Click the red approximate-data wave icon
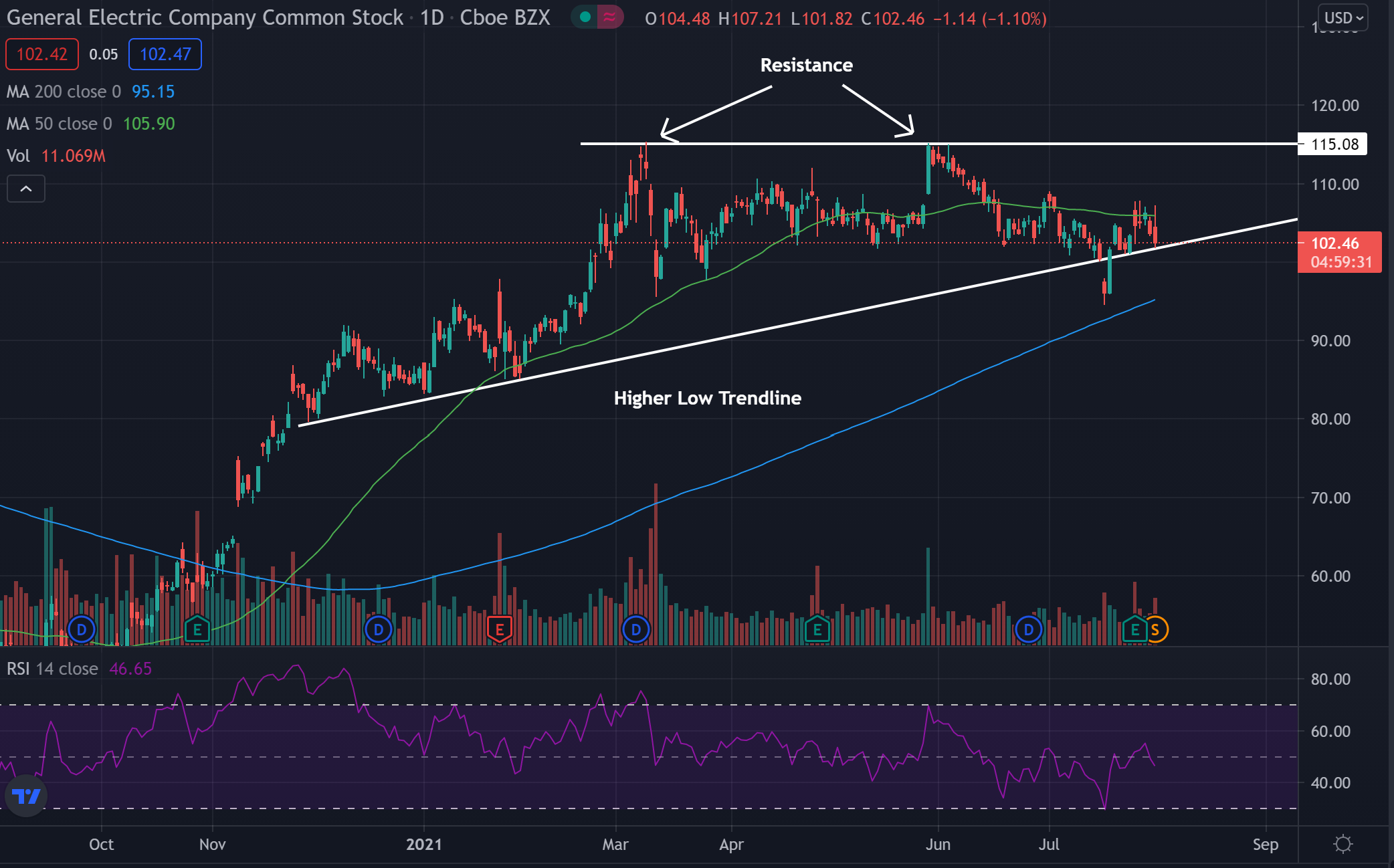 (609, 17)
